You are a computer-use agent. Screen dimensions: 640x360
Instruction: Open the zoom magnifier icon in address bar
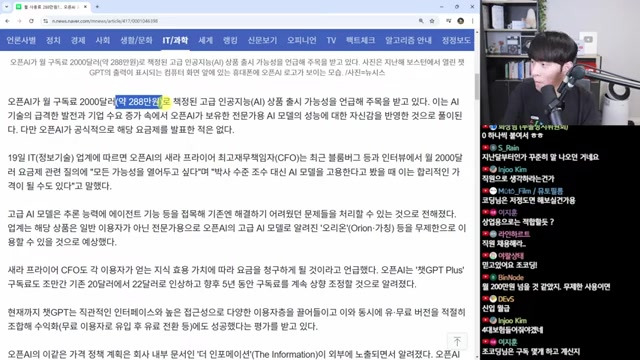(421, 21)
